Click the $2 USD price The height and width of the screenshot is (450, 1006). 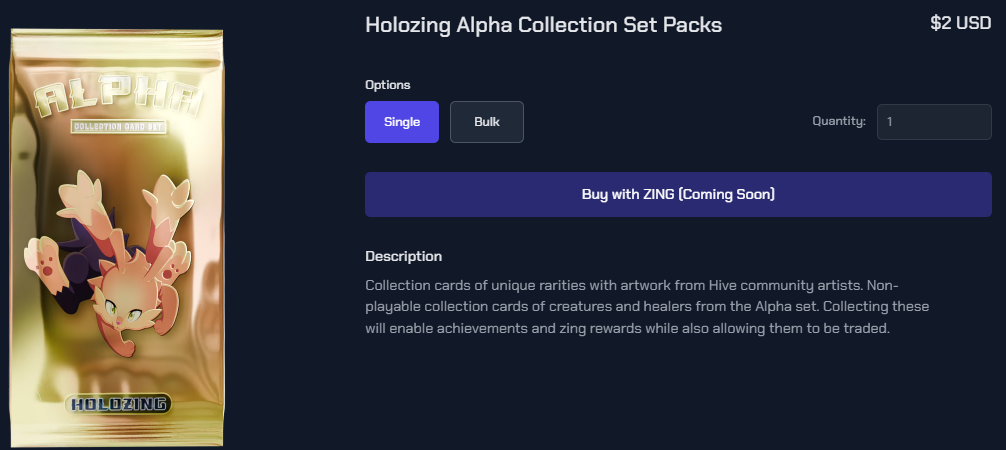[x=960, y=23]
